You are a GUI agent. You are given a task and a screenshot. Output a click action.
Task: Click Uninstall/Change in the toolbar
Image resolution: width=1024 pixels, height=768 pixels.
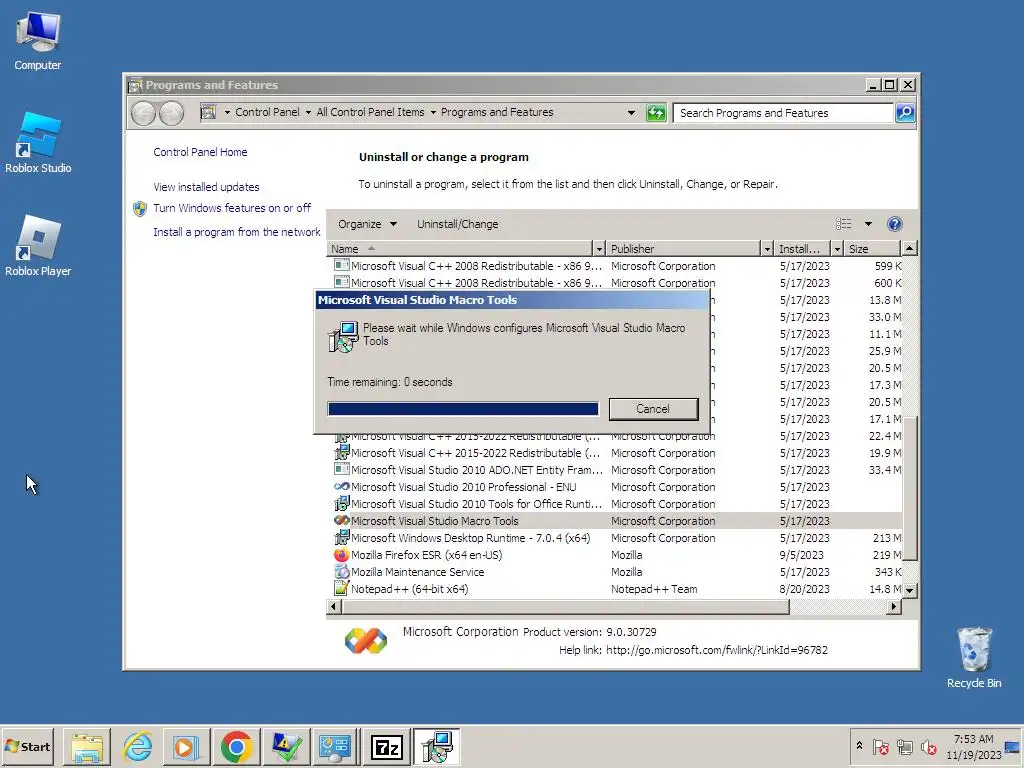[457, 224]
